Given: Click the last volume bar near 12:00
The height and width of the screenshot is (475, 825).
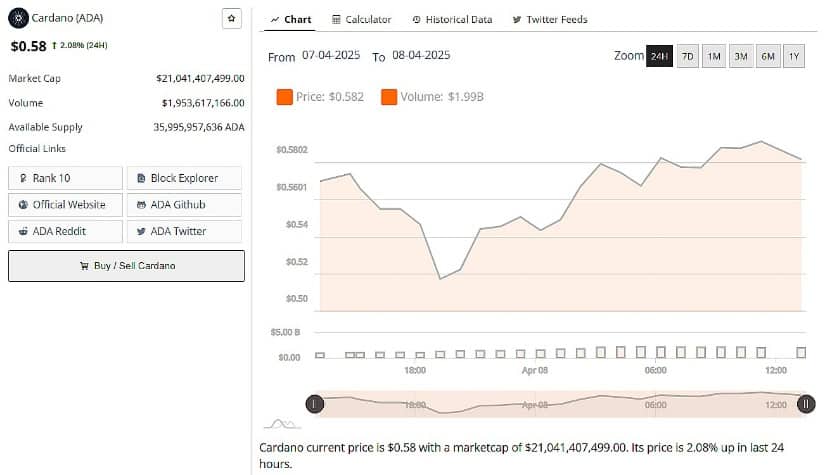Looking at the screenshot, I should click(x=801, y=352).
